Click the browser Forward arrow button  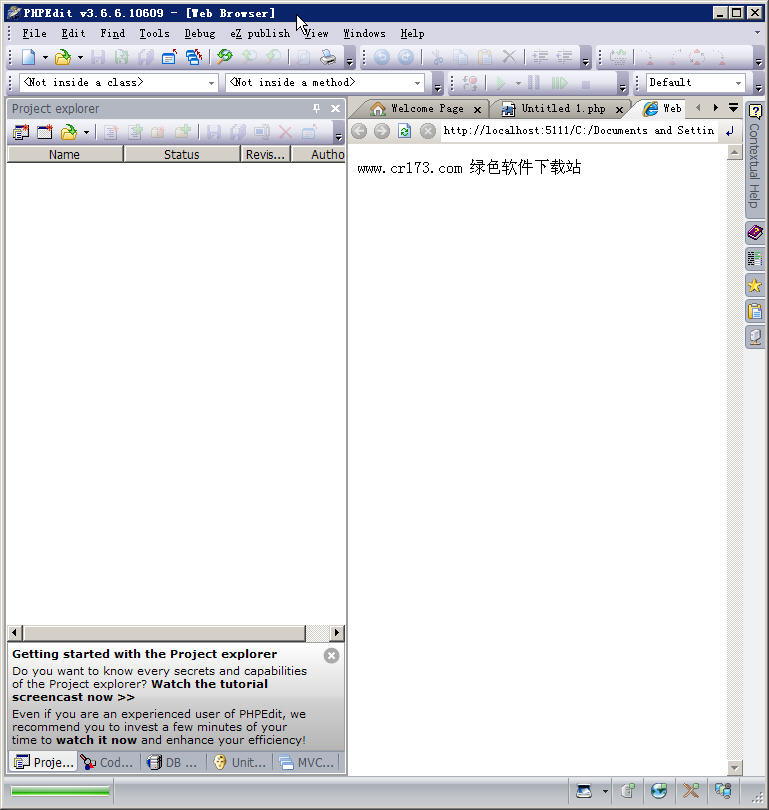click(382, 131)
